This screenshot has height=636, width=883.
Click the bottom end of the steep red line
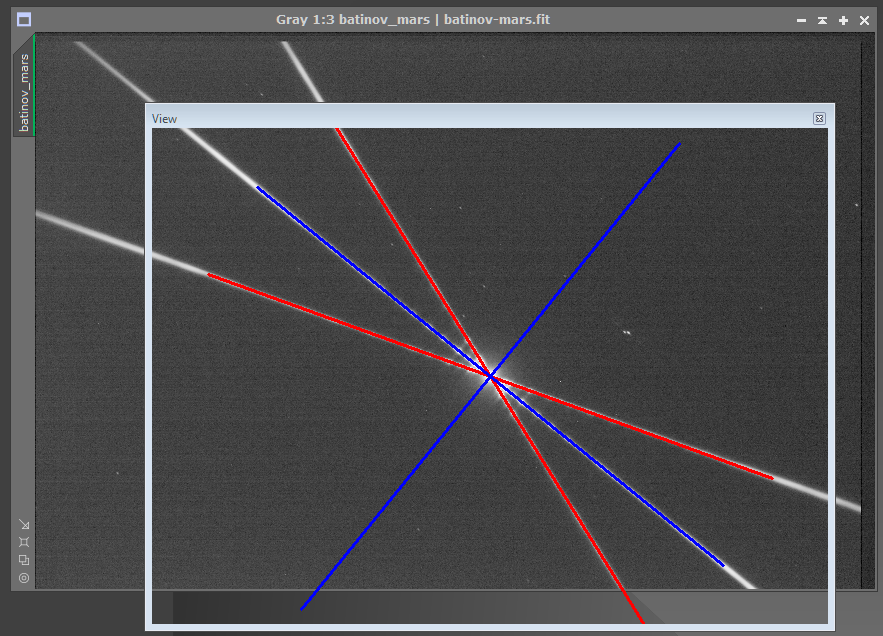(x=642, y=622)
